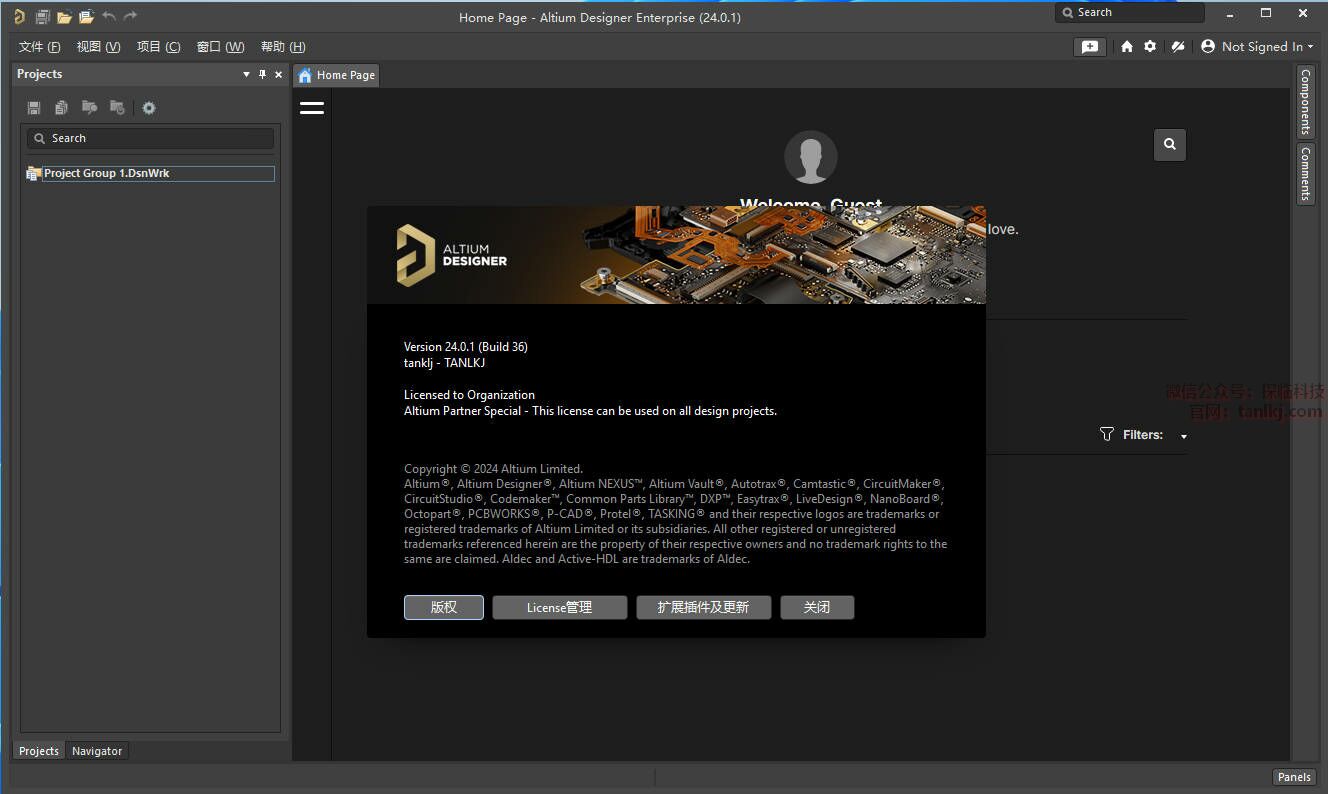Open the Components side panel tab

coord(1305,102)
